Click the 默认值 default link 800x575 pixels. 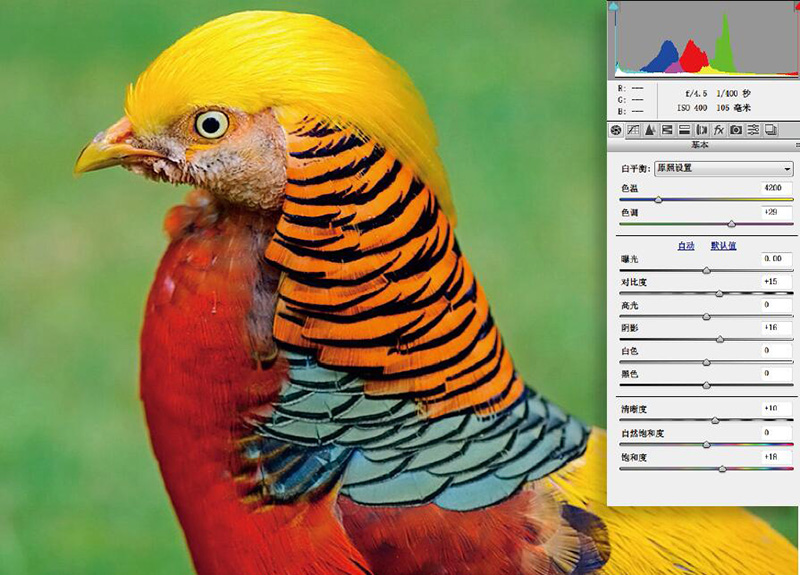[723, 245]
